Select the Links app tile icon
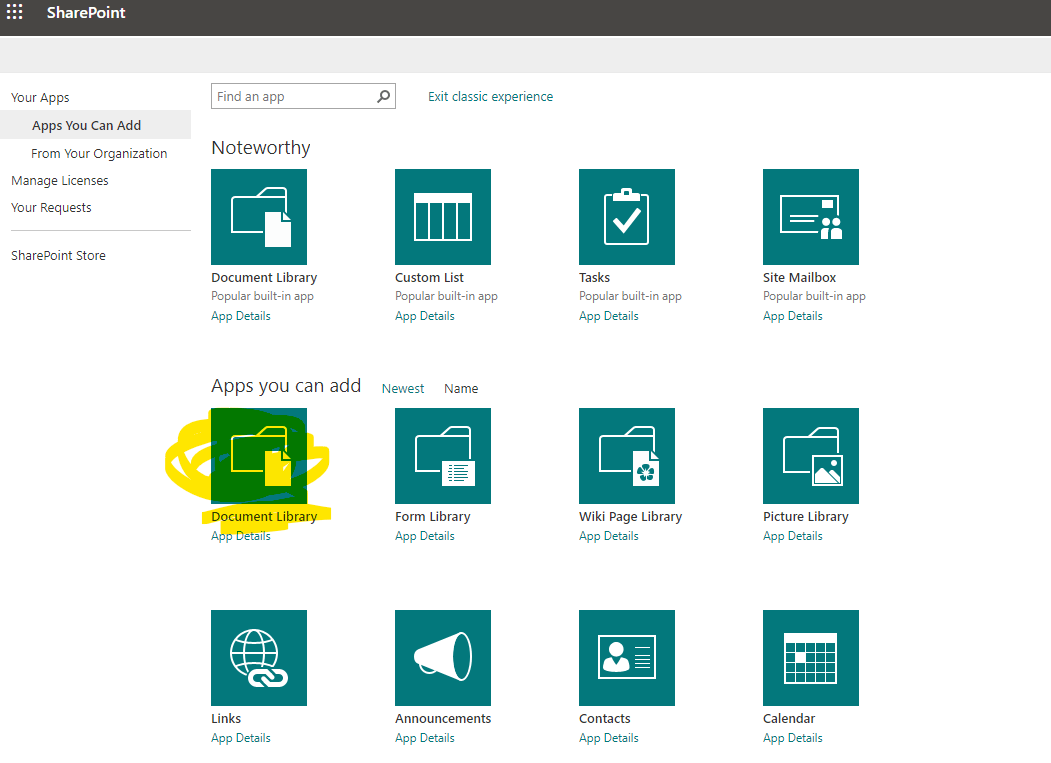The image size is (1051, 763). click(259, 658)
